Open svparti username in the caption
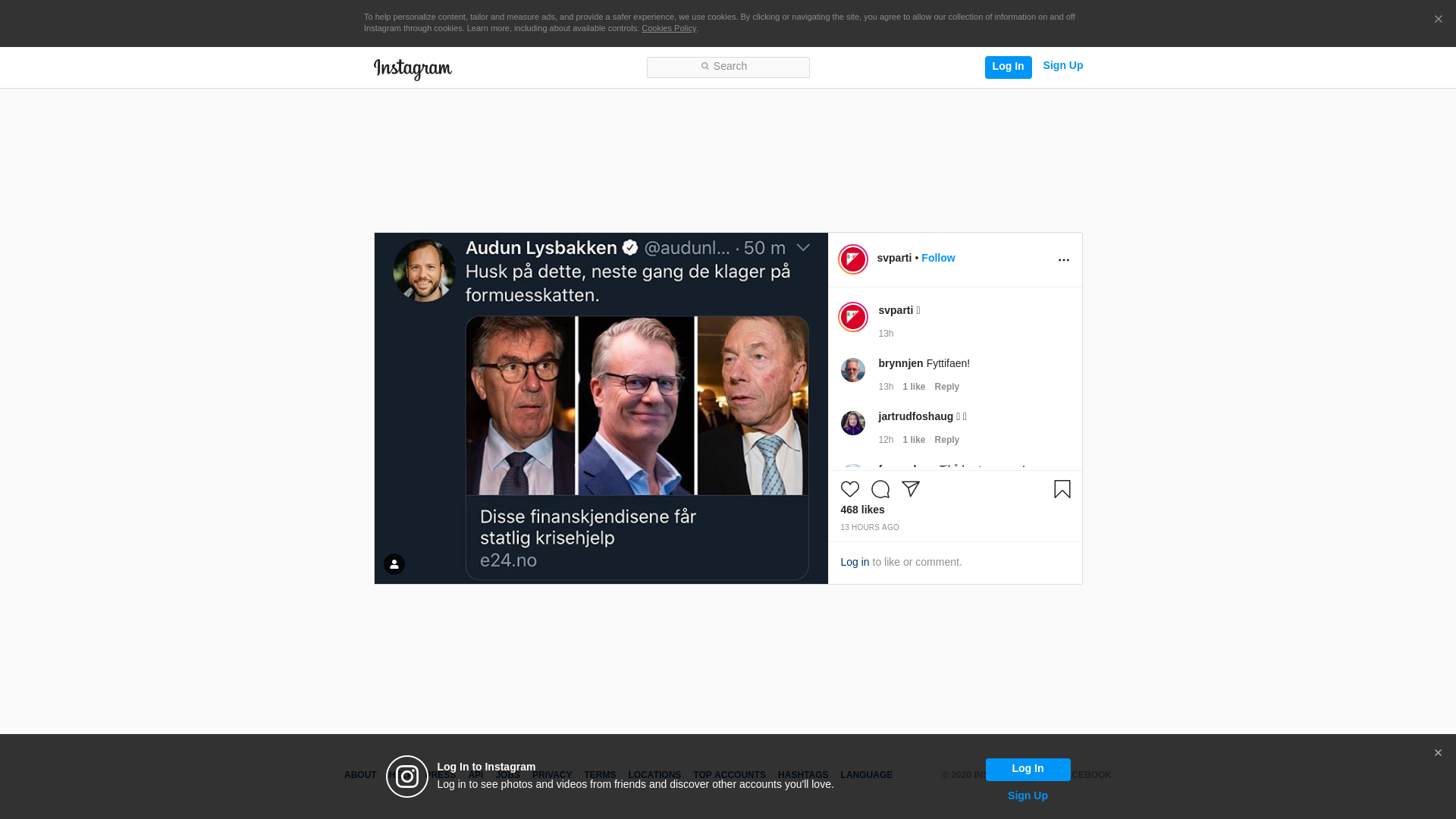 tap(896, 310)
